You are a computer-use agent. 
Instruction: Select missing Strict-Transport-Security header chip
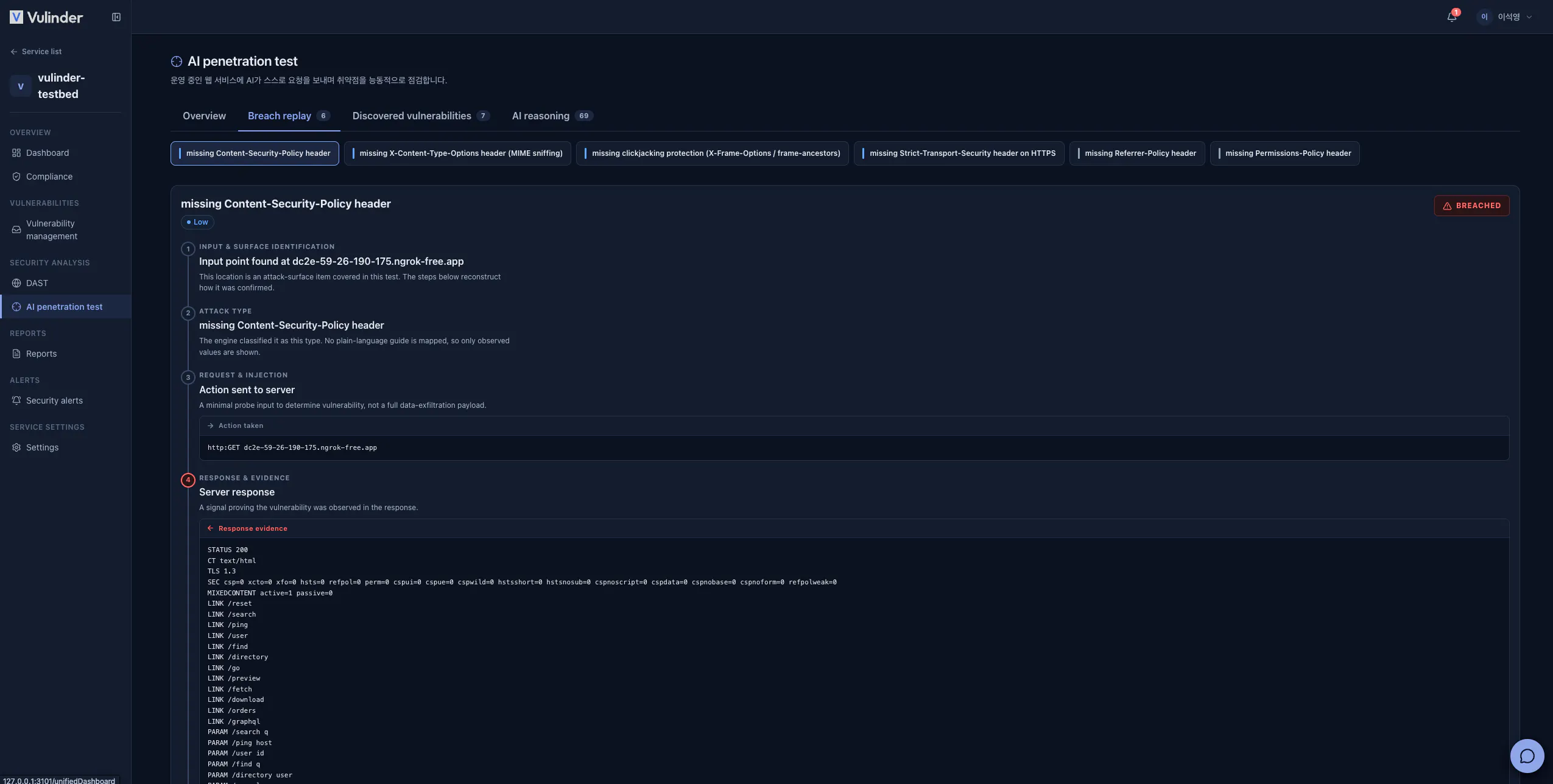959,153
